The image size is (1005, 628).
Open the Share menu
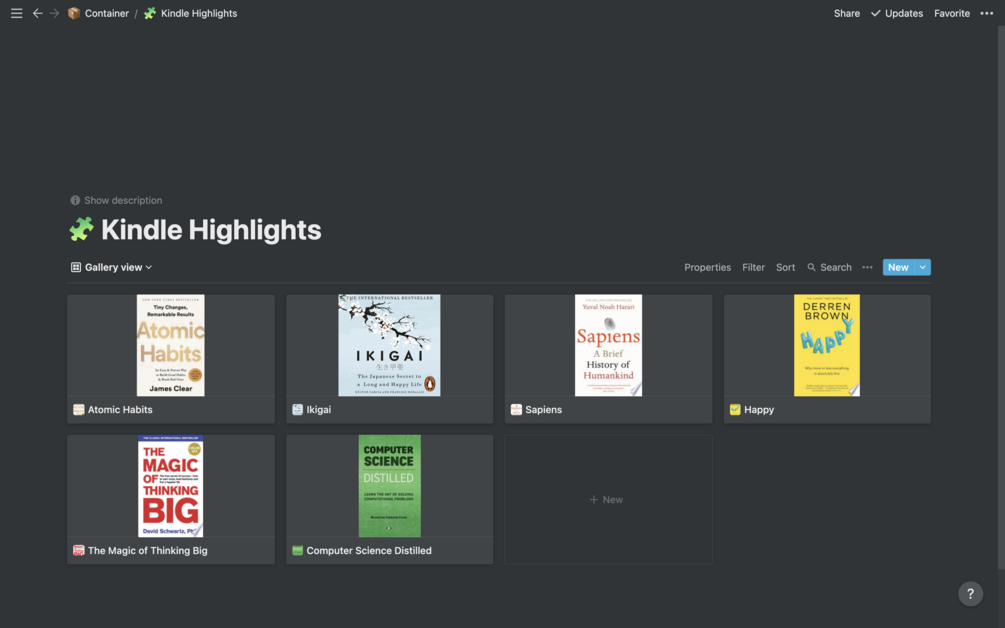coord(847,13)
